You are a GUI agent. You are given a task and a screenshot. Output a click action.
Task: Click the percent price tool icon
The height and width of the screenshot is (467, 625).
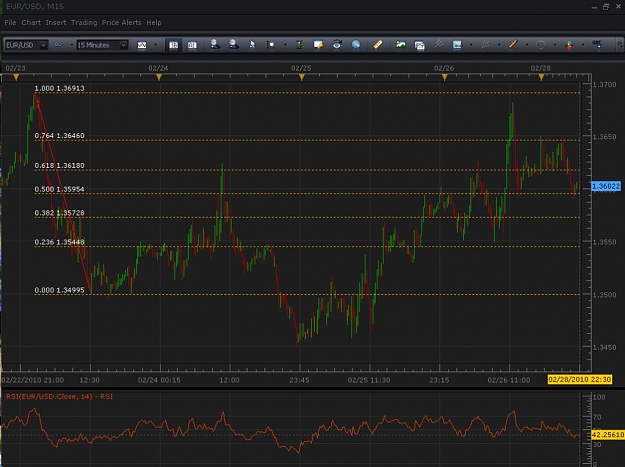(597, 44)
